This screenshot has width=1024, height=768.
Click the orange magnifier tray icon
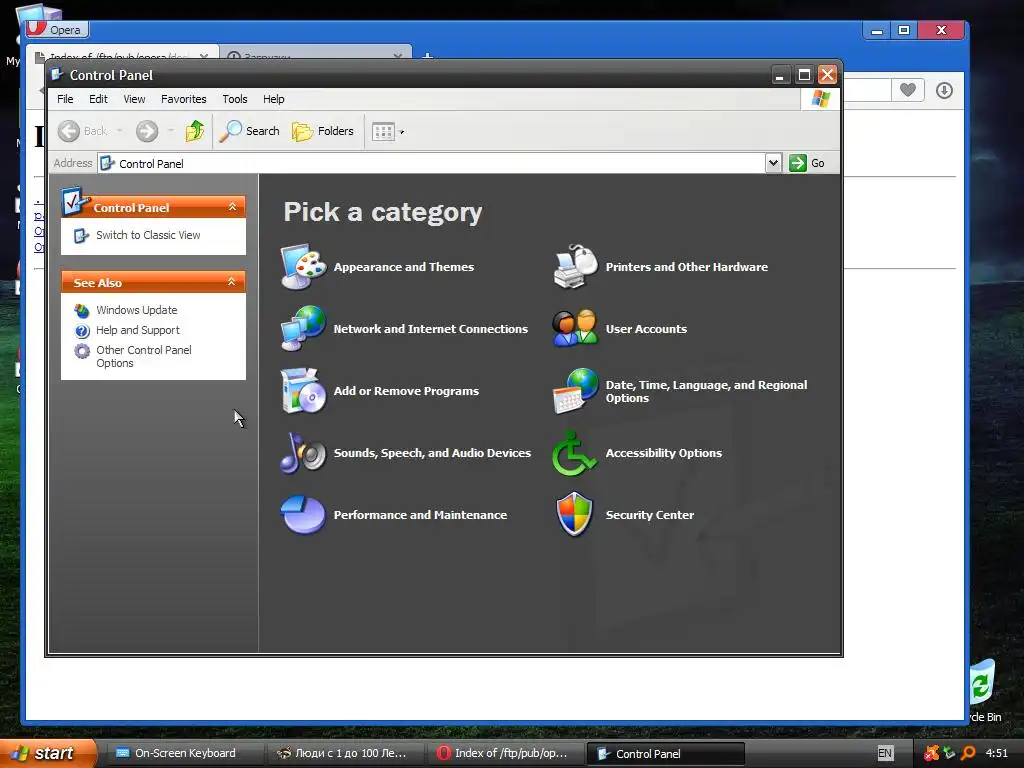[968, 753]
